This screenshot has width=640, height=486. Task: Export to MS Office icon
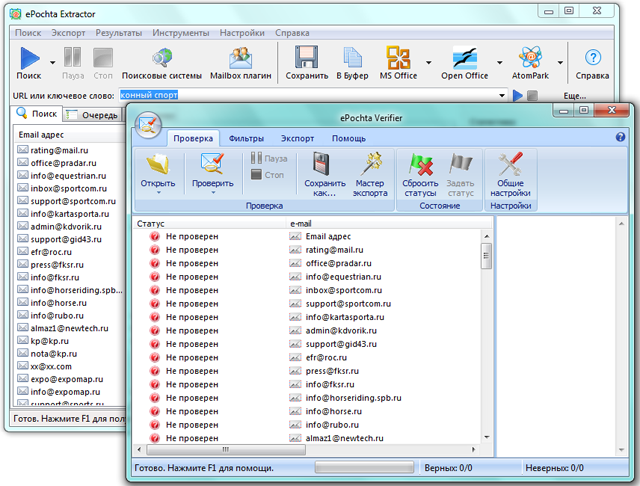pyautogui.click(x=398, y=57)
